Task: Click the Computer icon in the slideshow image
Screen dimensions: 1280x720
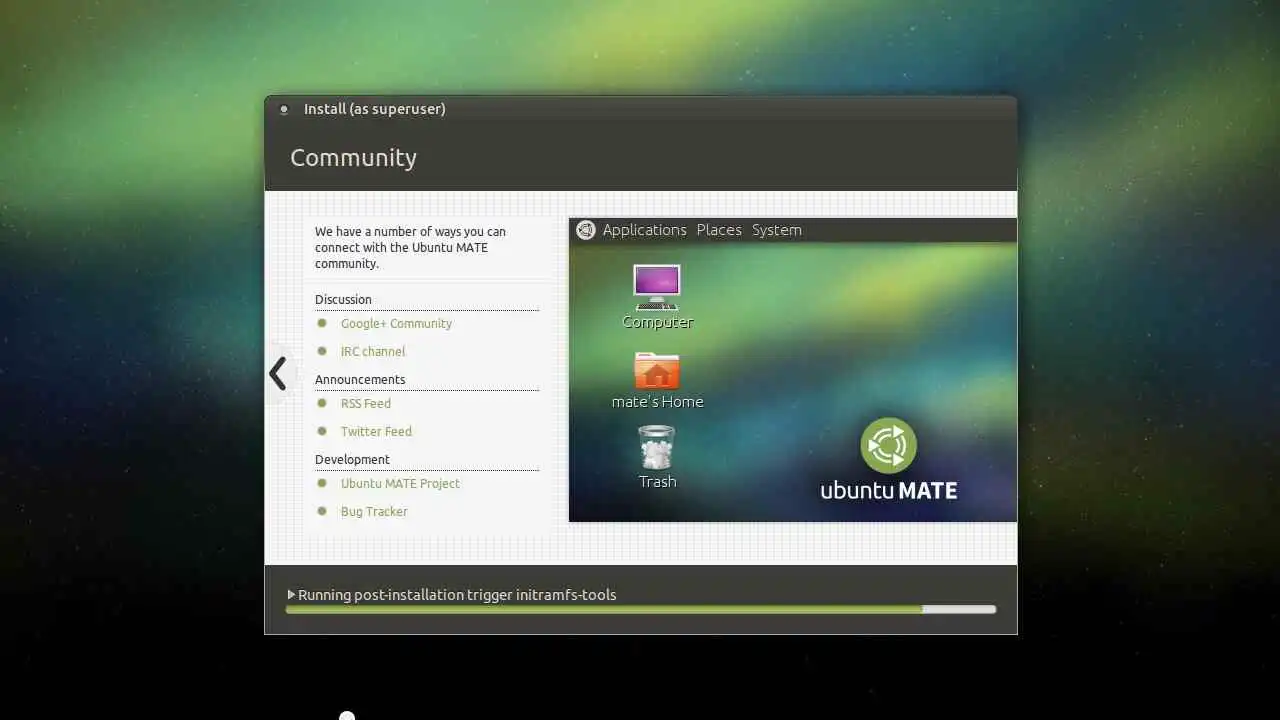Action: pyautogui.click(x=657, y=288)
